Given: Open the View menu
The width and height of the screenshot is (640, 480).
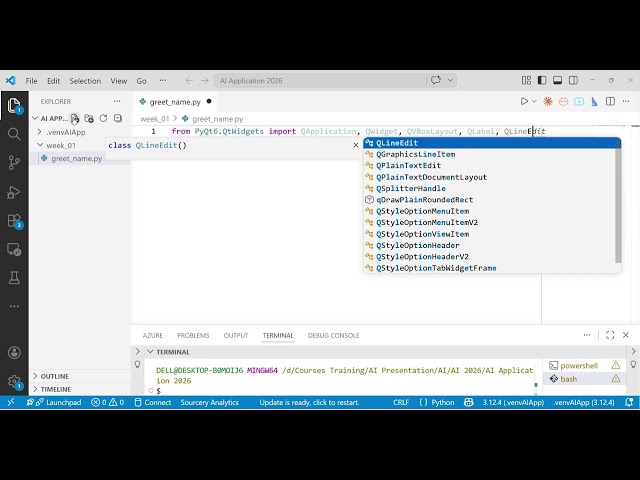Looking at the screenshot, I should tap(119, 81).
